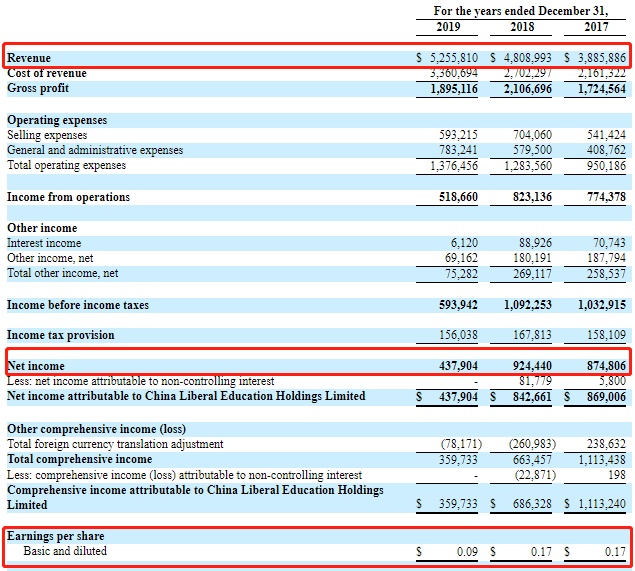
Task: Select 2017 Income from operations 774,378
Action: tap(606, 197)
